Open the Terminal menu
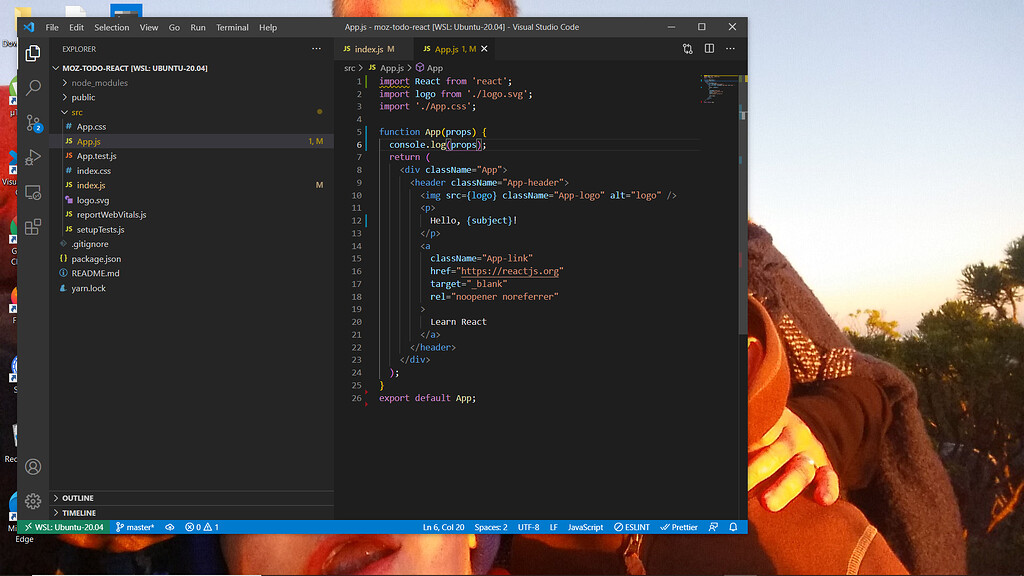 [232, 27]
